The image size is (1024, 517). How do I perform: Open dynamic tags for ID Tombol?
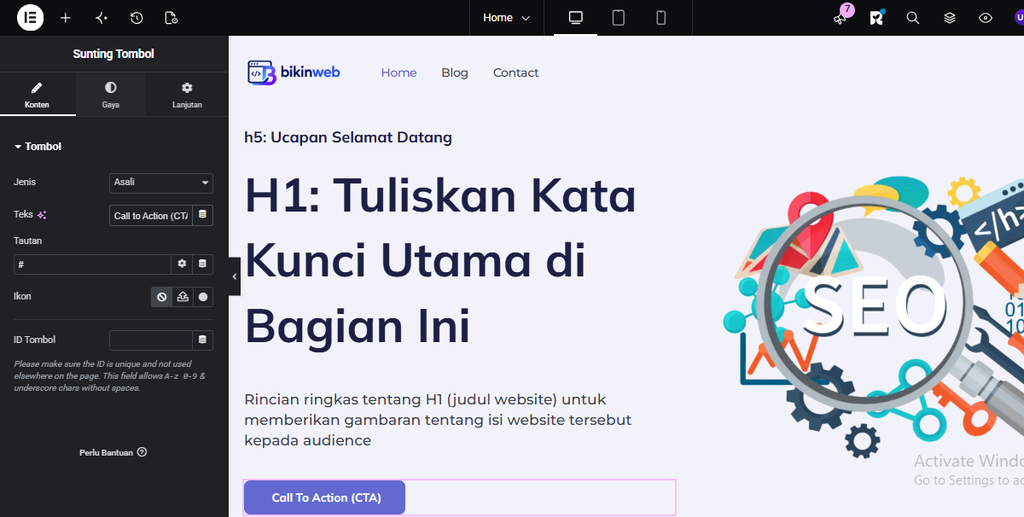(202, 340)
